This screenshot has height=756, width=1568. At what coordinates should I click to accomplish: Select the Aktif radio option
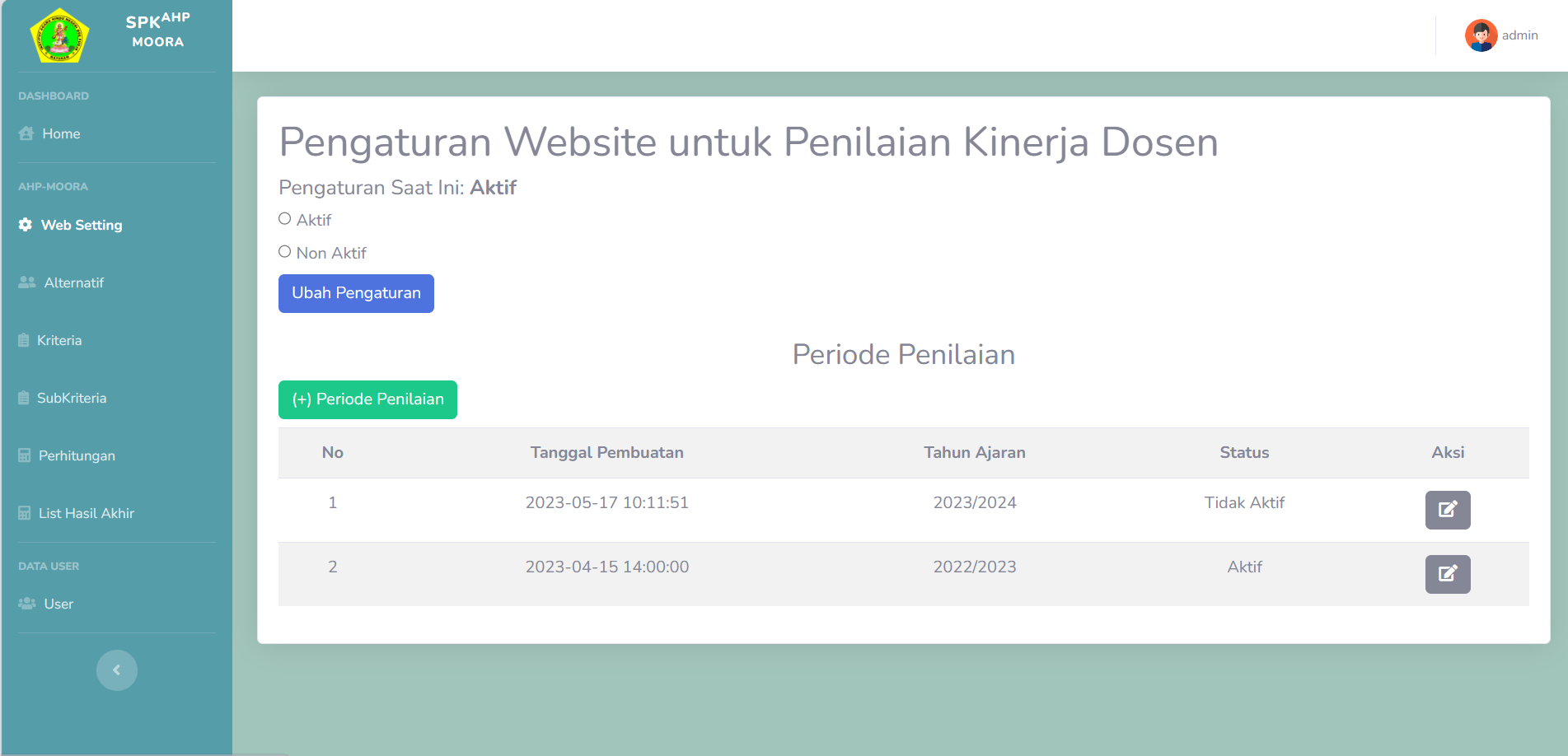(285, 219)
